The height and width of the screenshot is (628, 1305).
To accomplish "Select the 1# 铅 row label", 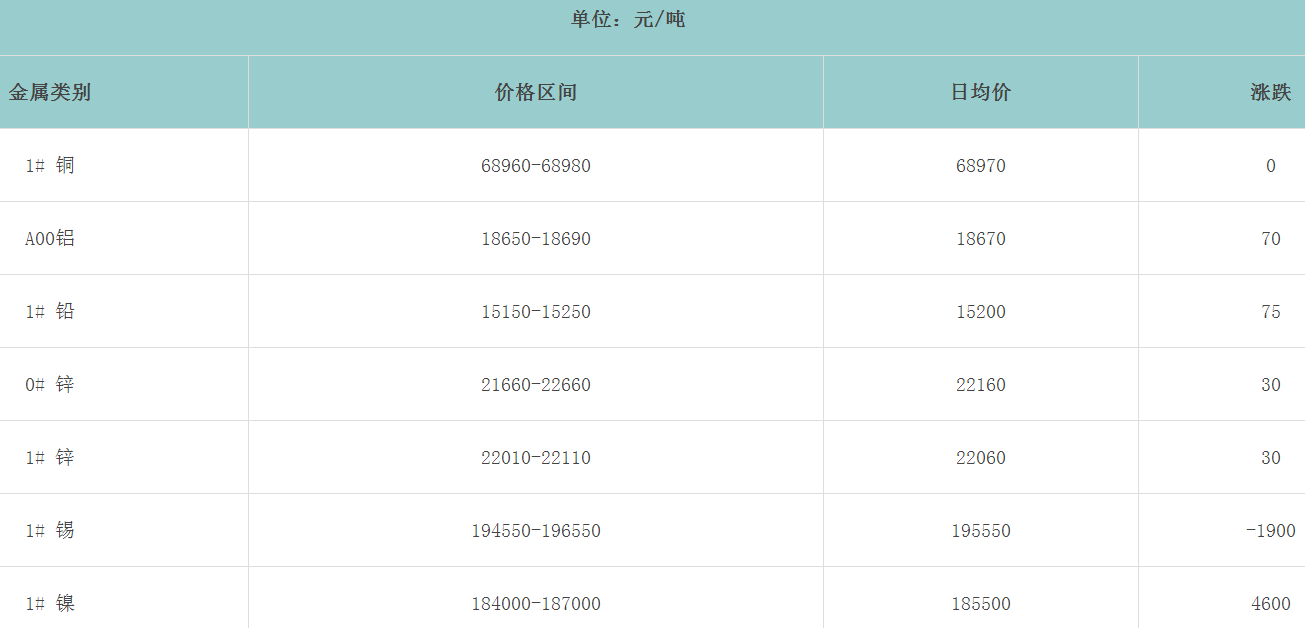I will point(50,312).
